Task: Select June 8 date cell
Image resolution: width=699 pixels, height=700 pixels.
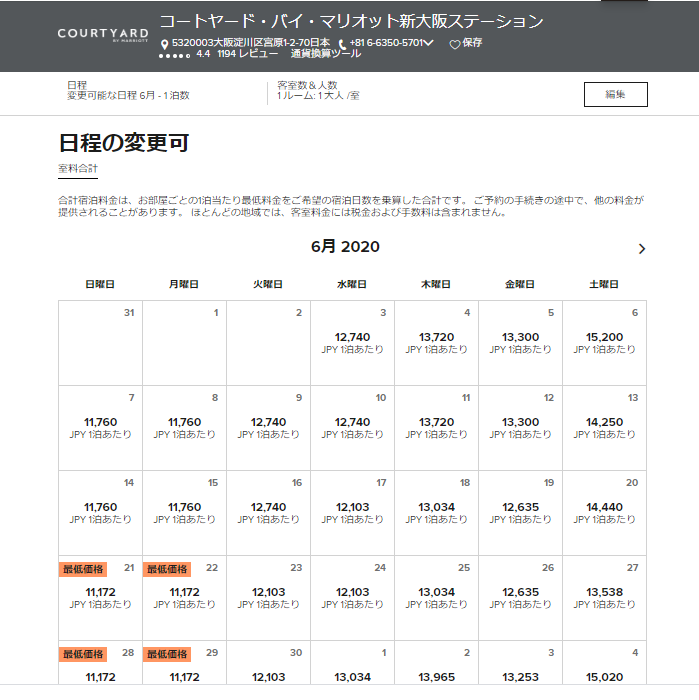Action: (184, 428)
